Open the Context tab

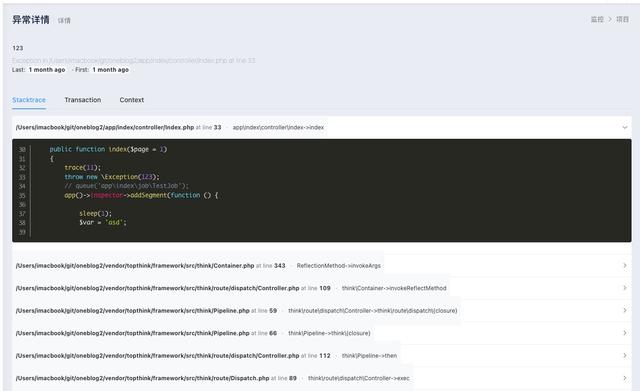point(131,100)
